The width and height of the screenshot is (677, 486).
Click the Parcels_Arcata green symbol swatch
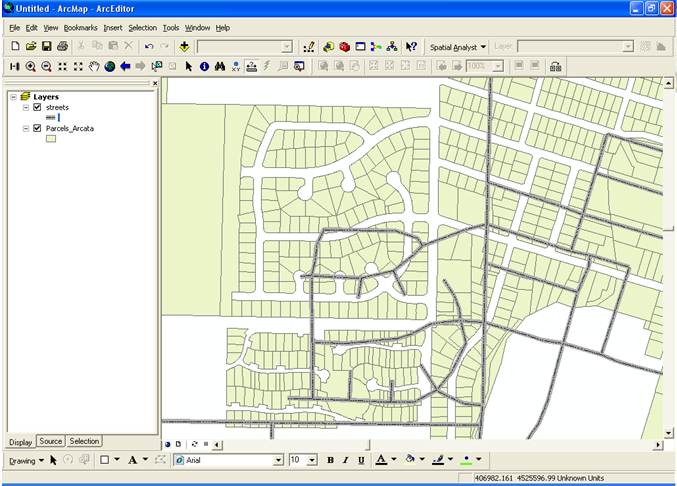point(51,140)
